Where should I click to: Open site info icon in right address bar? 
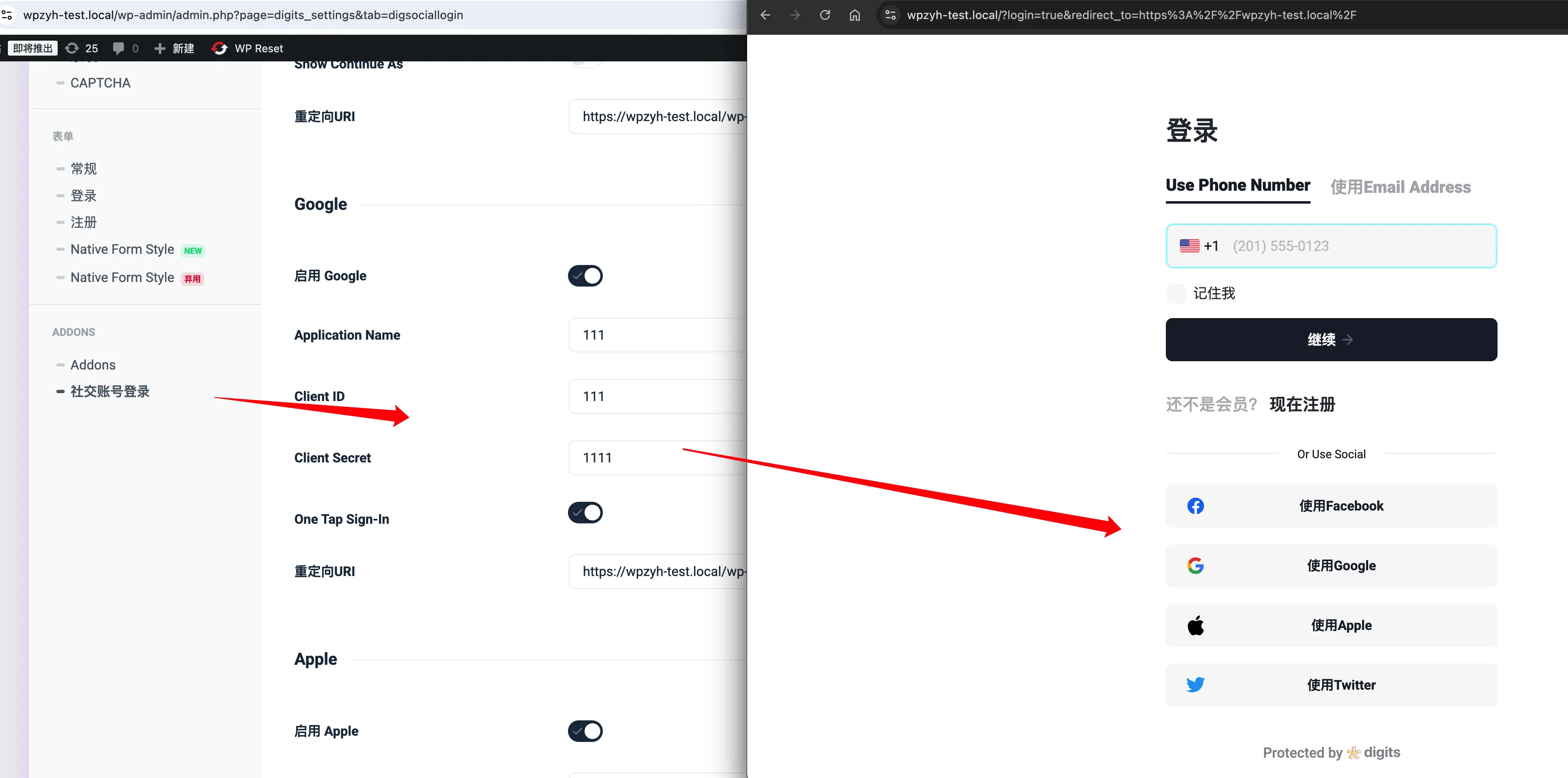[x=891, y=15]
